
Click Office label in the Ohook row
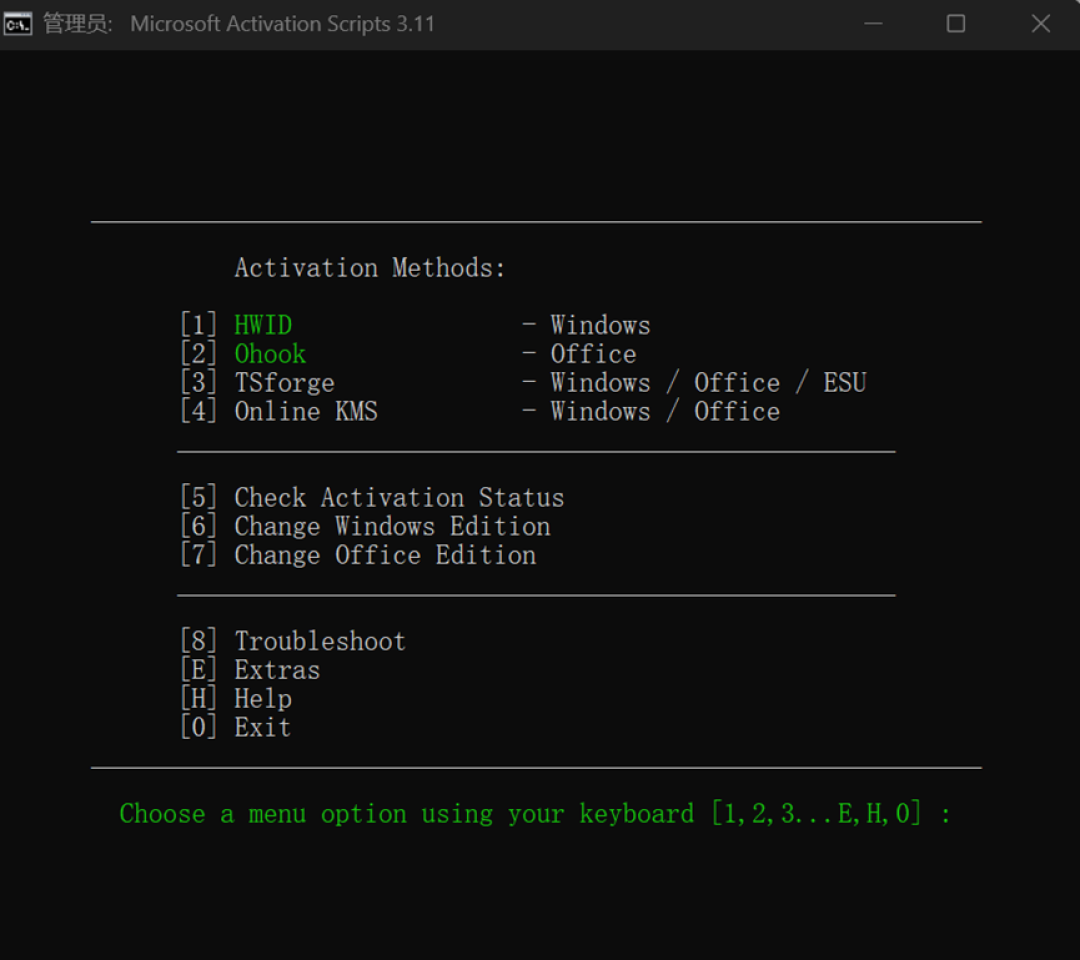(593, 354)
